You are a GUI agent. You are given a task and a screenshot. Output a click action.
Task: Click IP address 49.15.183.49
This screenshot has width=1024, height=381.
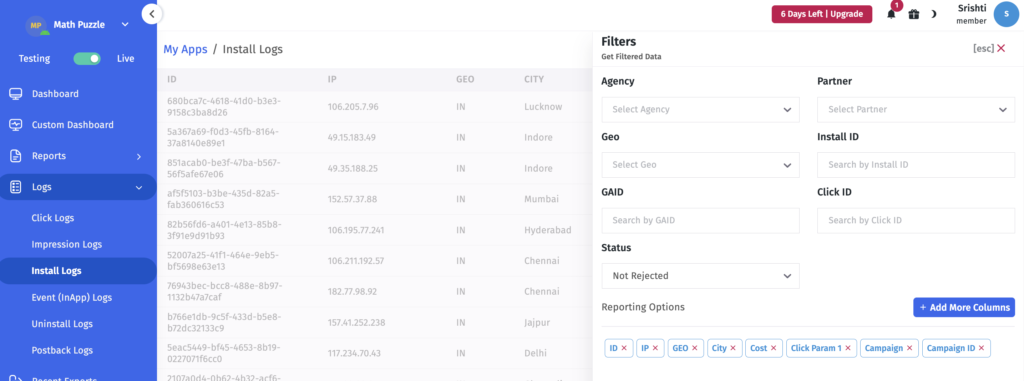coord(352,137)
